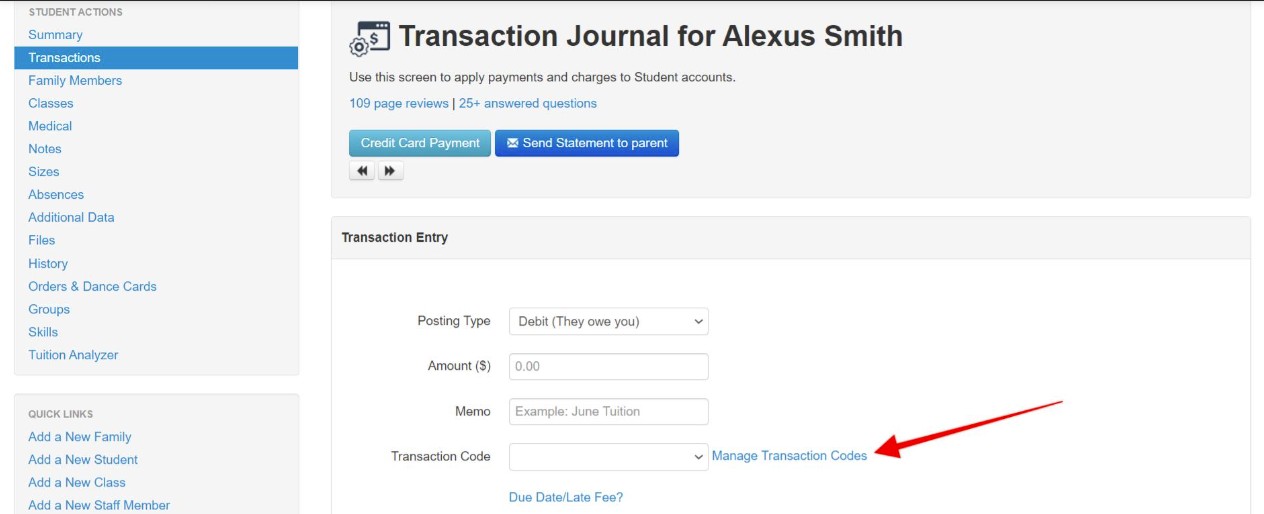Screen dimensions: 1264x514
Task: Click the Add a New Student quick link
Action: click(83, 460)
